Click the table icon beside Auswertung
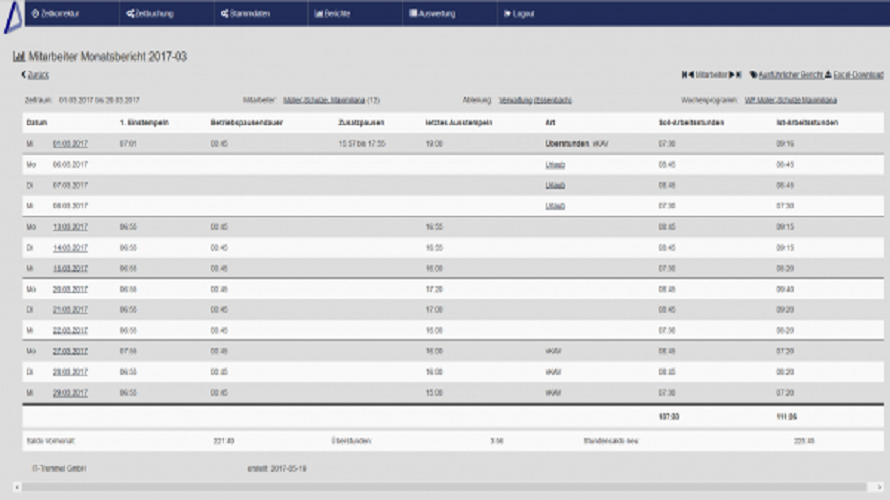 (x=413, y=13)
